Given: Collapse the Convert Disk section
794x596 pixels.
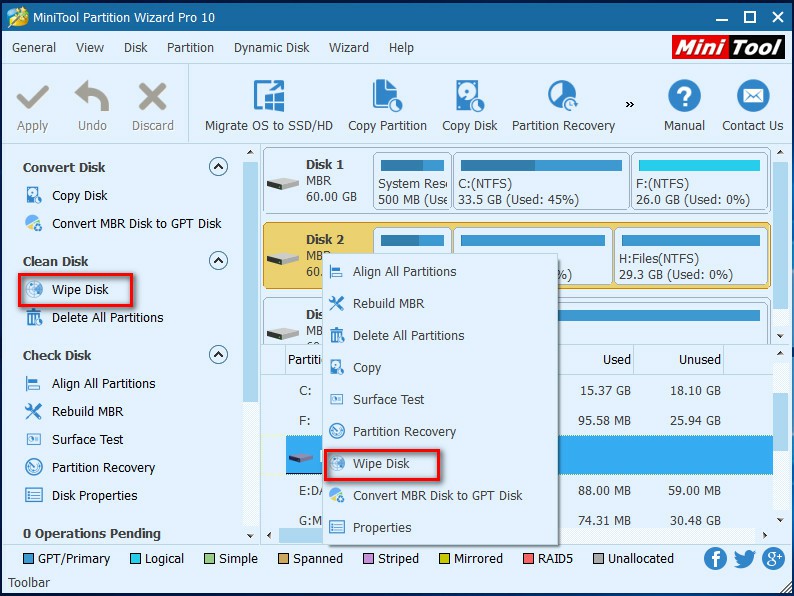Looking at the screenshot, I should 218,167.
